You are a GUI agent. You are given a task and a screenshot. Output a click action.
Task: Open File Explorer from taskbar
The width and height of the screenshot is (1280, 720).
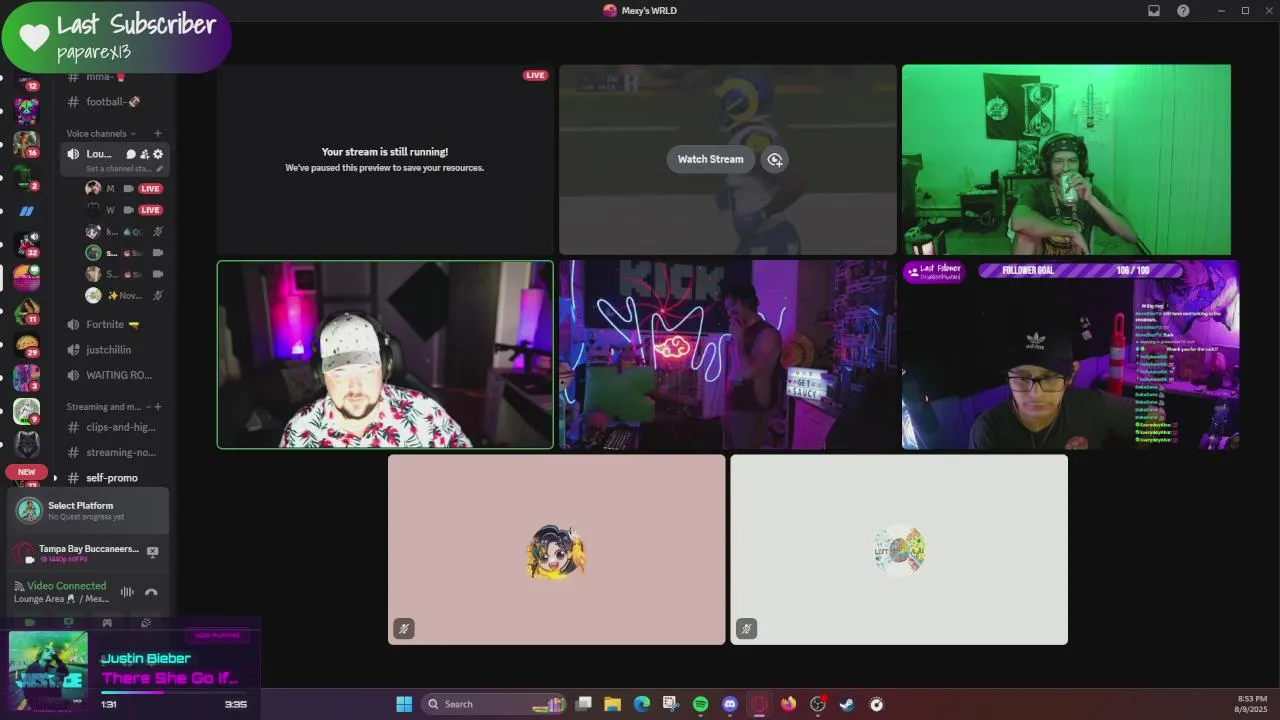pyautogui.click(x=613, y=704)
